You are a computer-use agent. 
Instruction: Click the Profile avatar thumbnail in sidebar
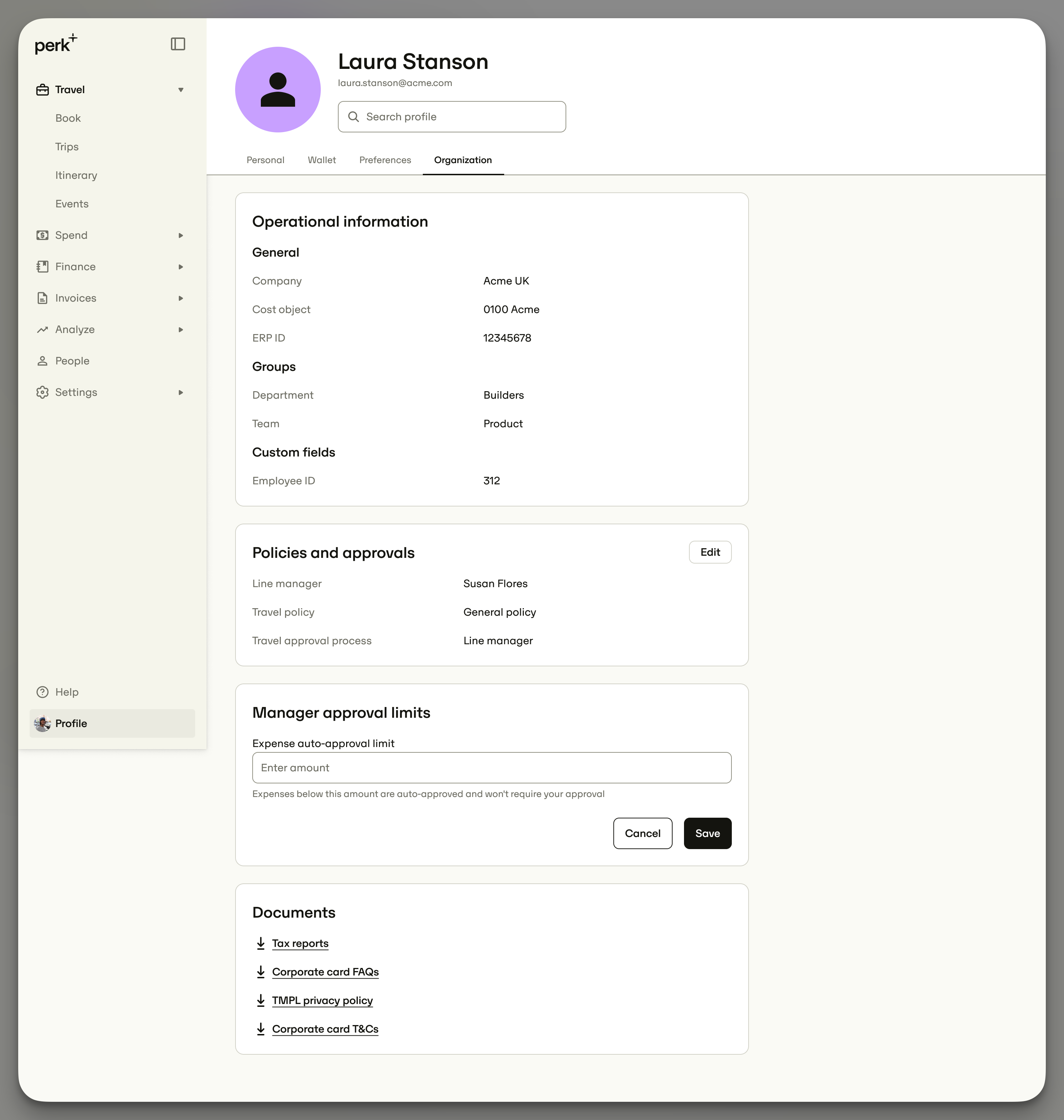[42, 723]
